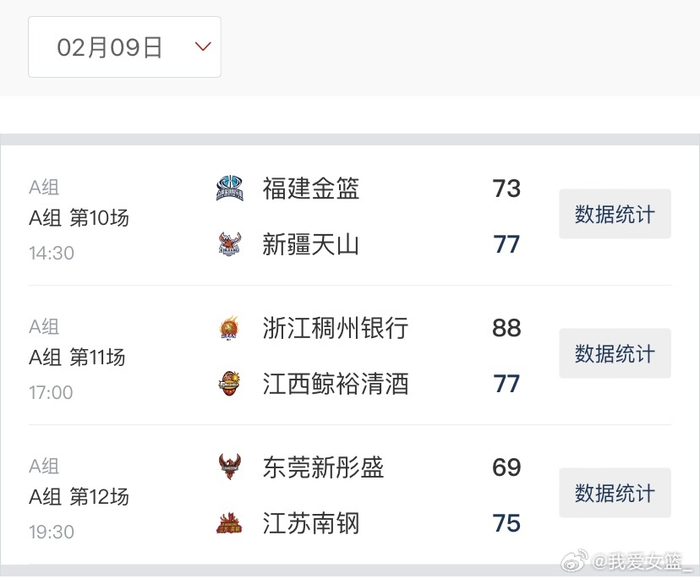Click the Jiangsu Nangang (江苏南钢) team logo
This screenshot has height=579, width=700.
pyautogui.click(x=230, y=523)
